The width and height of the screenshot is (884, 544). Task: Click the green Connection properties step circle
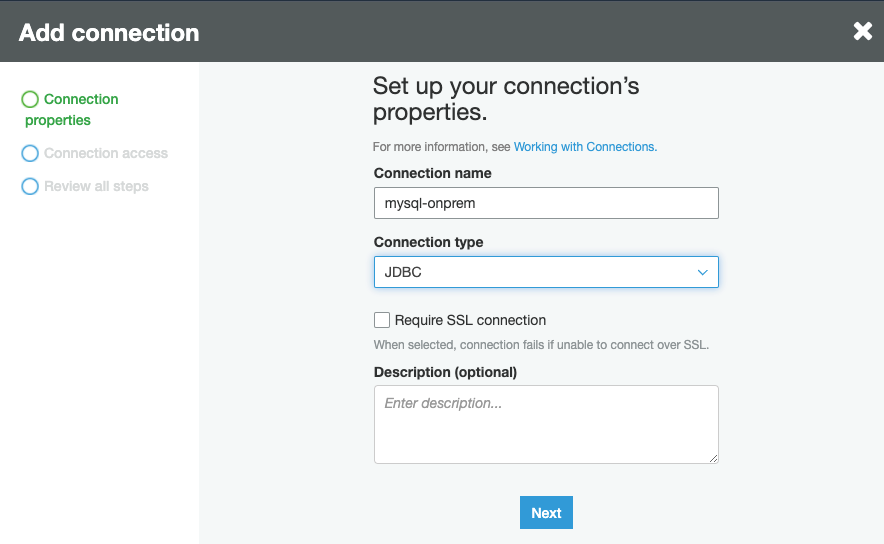(30, 99)
